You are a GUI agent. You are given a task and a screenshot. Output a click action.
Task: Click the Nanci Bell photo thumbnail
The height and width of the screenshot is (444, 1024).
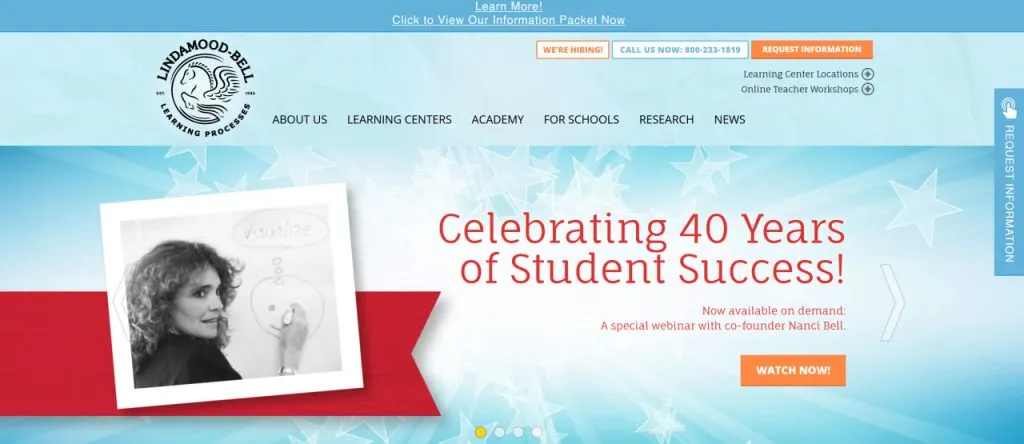[x=231, y=295]
